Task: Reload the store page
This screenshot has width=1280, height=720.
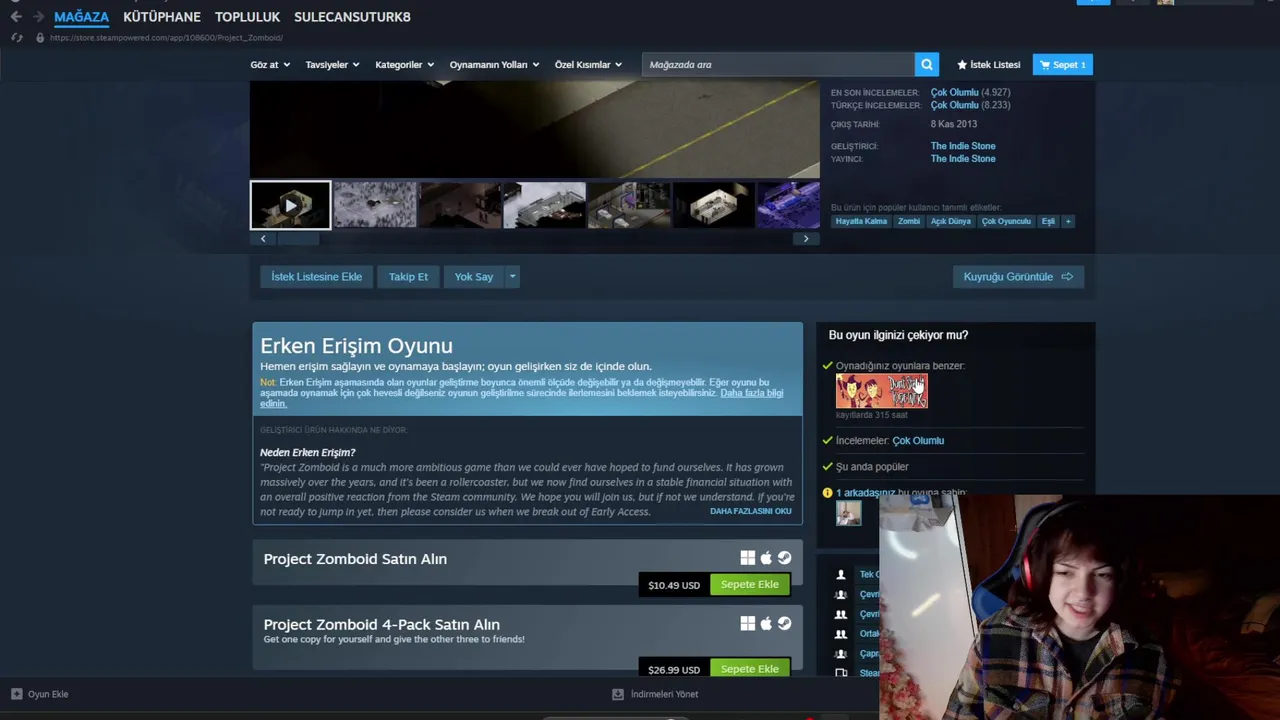Action: [x=16, y=38]
